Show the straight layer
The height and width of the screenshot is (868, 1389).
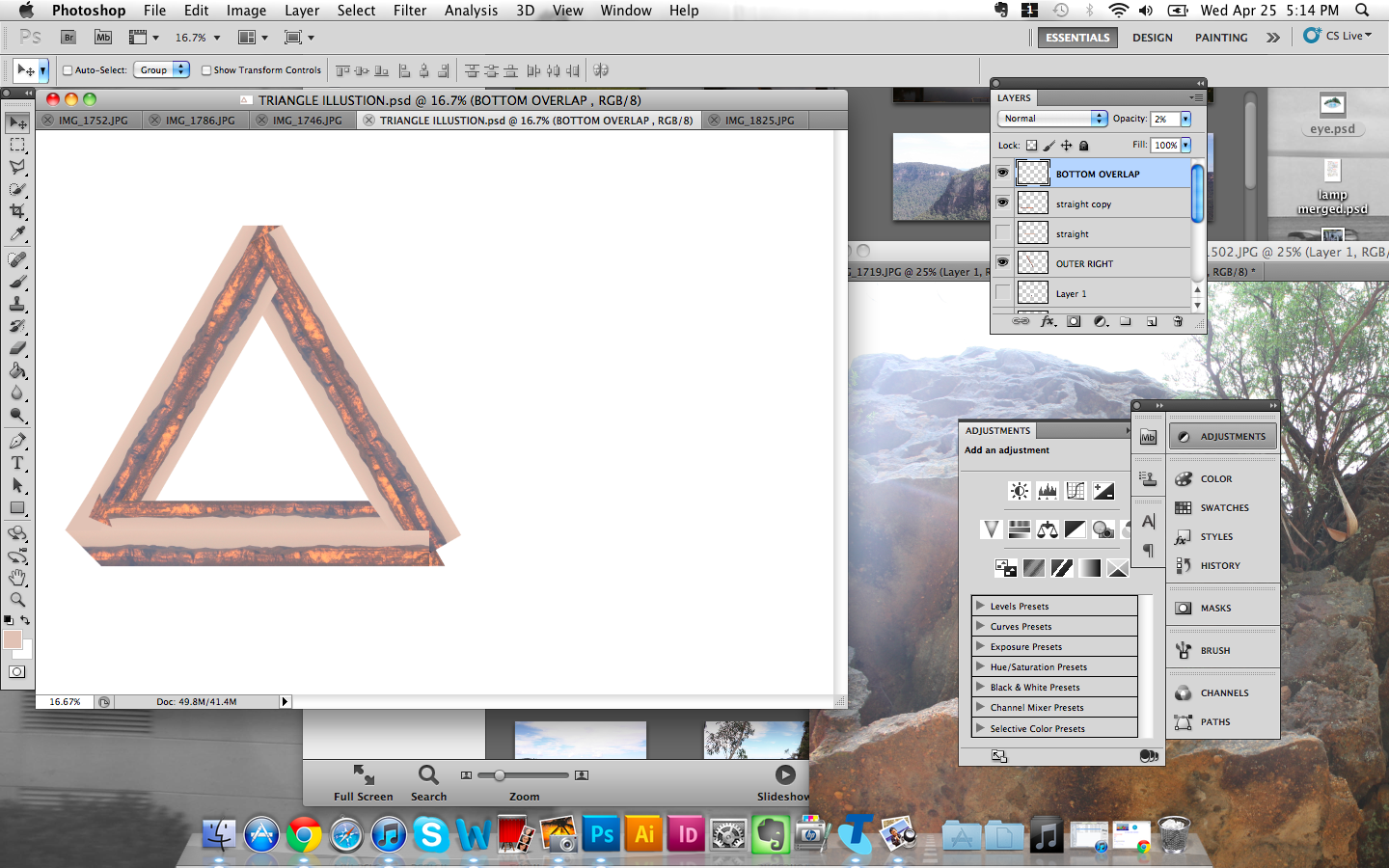(1003, 233)
